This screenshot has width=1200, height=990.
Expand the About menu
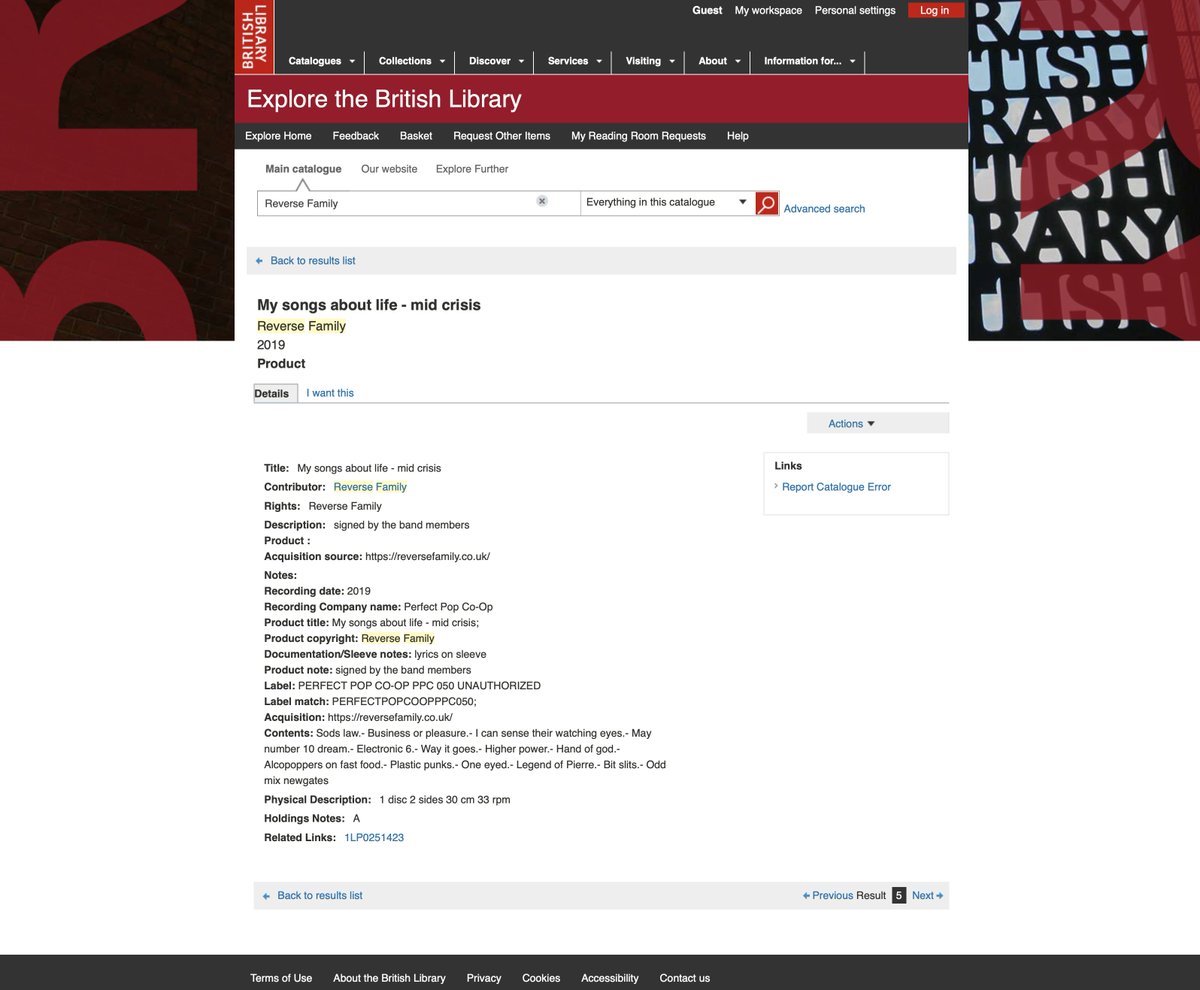pyautogui.click(x=718, y=61)
